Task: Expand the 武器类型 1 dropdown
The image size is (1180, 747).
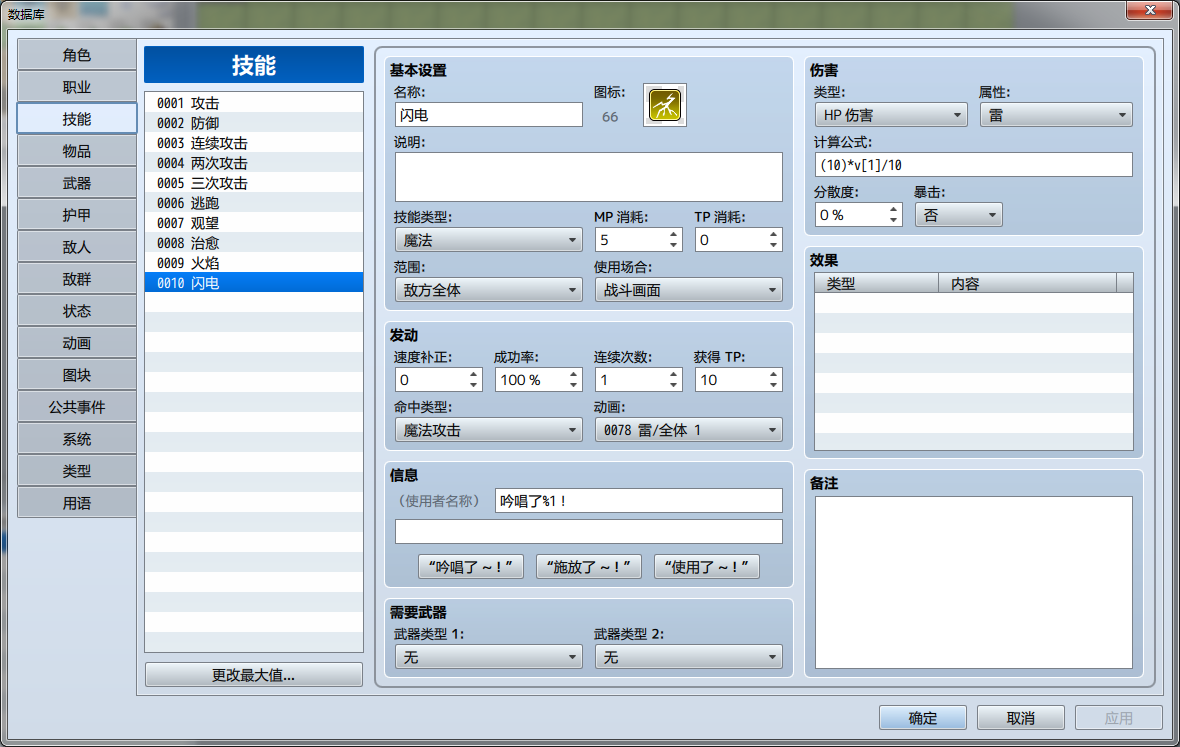Action: [x=488, y=657]
